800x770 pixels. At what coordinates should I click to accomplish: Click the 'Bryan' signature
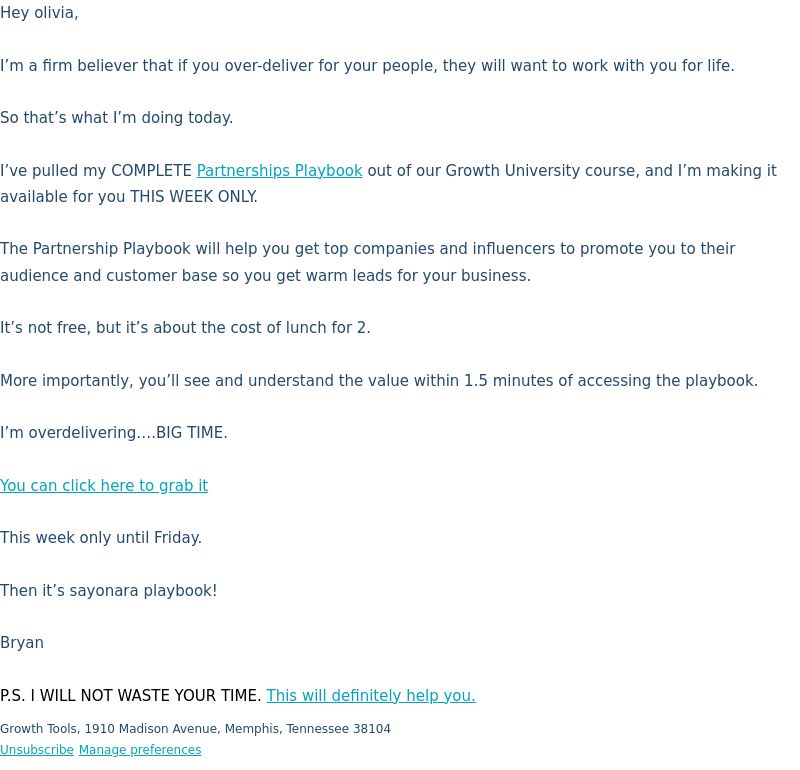[x=22, y=643]
